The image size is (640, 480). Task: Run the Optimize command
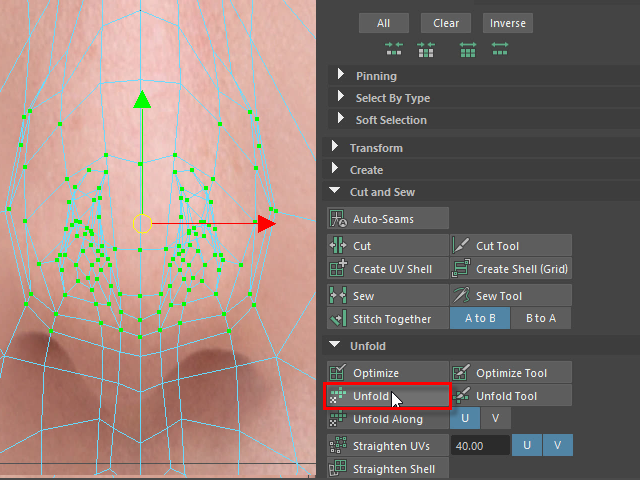(x=388, y=373)
